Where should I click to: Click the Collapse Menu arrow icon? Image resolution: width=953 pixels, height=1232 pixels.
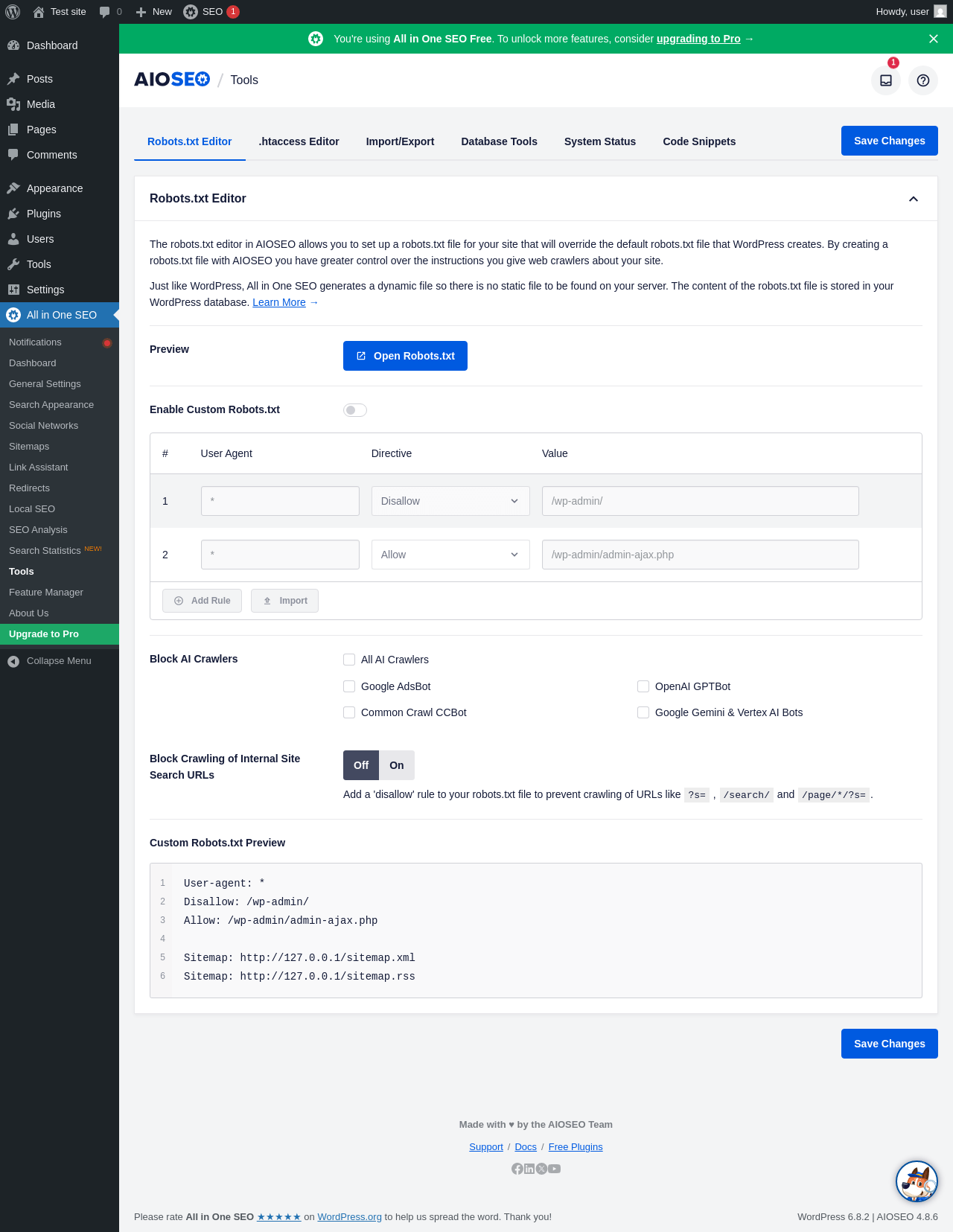coord(13,661)
